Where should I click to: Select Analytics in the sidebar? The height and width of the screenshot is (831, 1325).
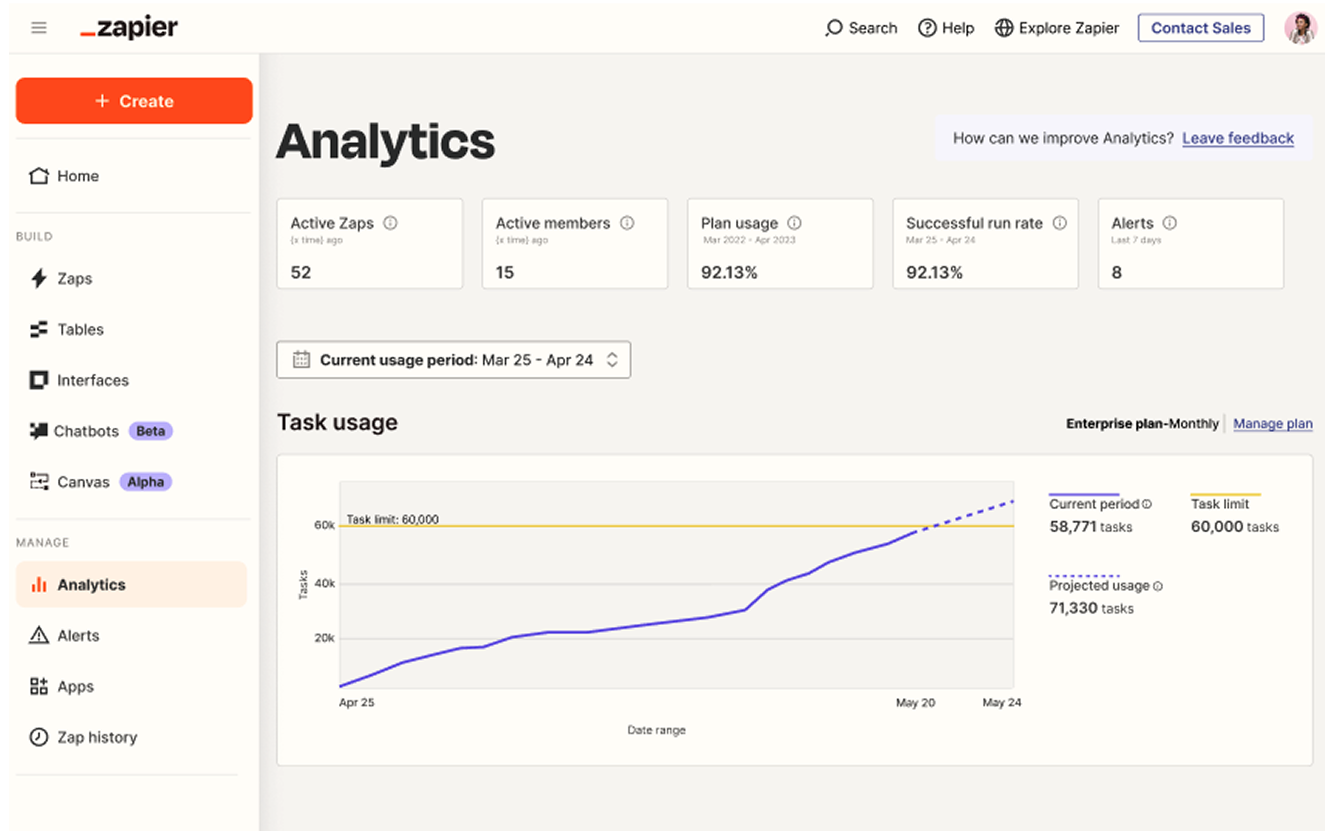click(x=131, y=585)
